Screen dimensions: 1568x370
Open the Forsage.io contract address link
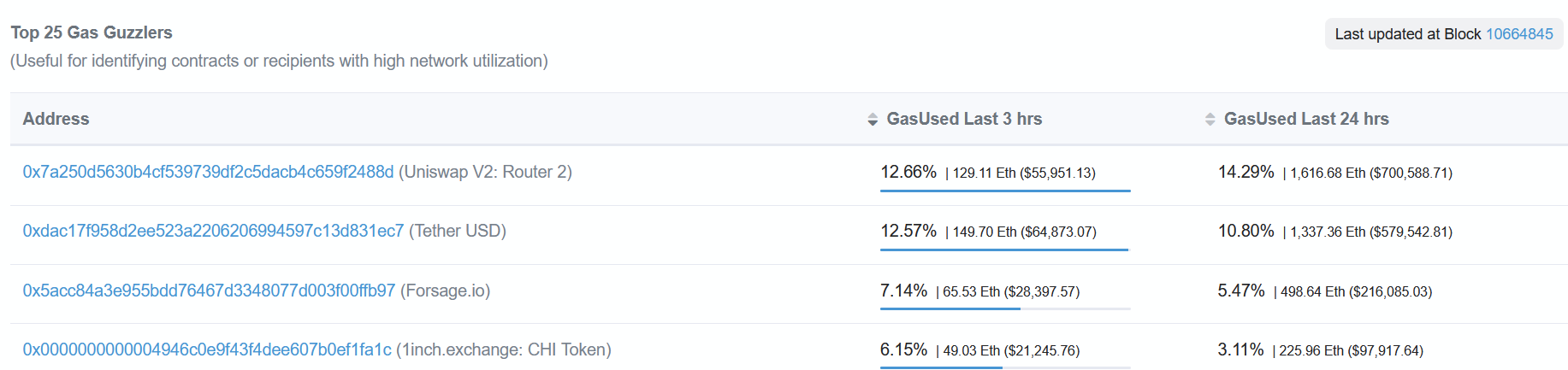[209, 291]
